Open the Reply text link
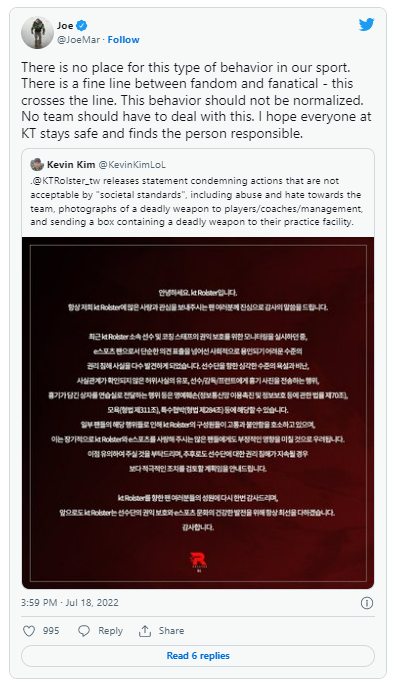396x682 pixels. click(111, 631)
